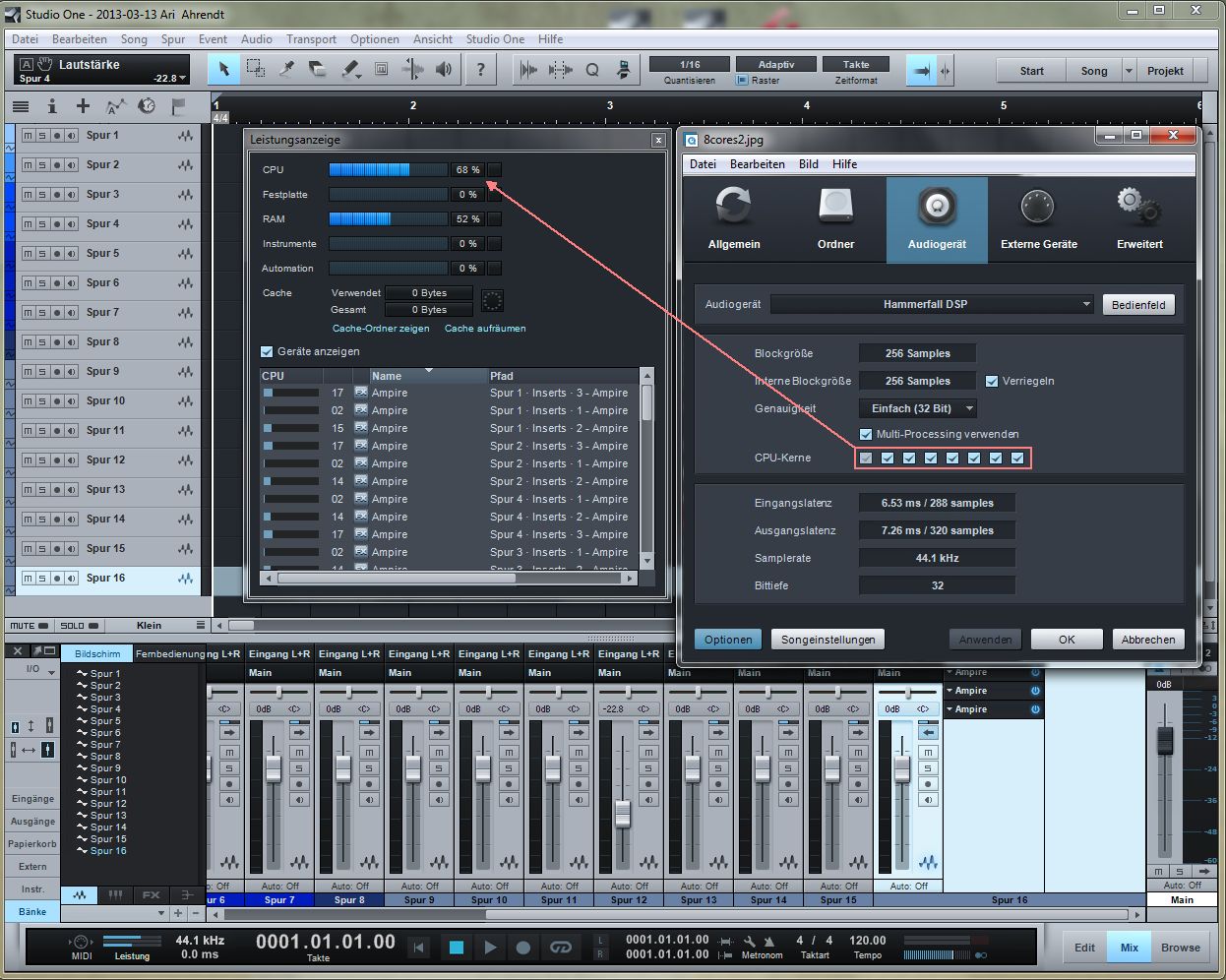Return to zero in the transport
The height and width of the screenshot is (980, 1226).
(x=419, y=948)
